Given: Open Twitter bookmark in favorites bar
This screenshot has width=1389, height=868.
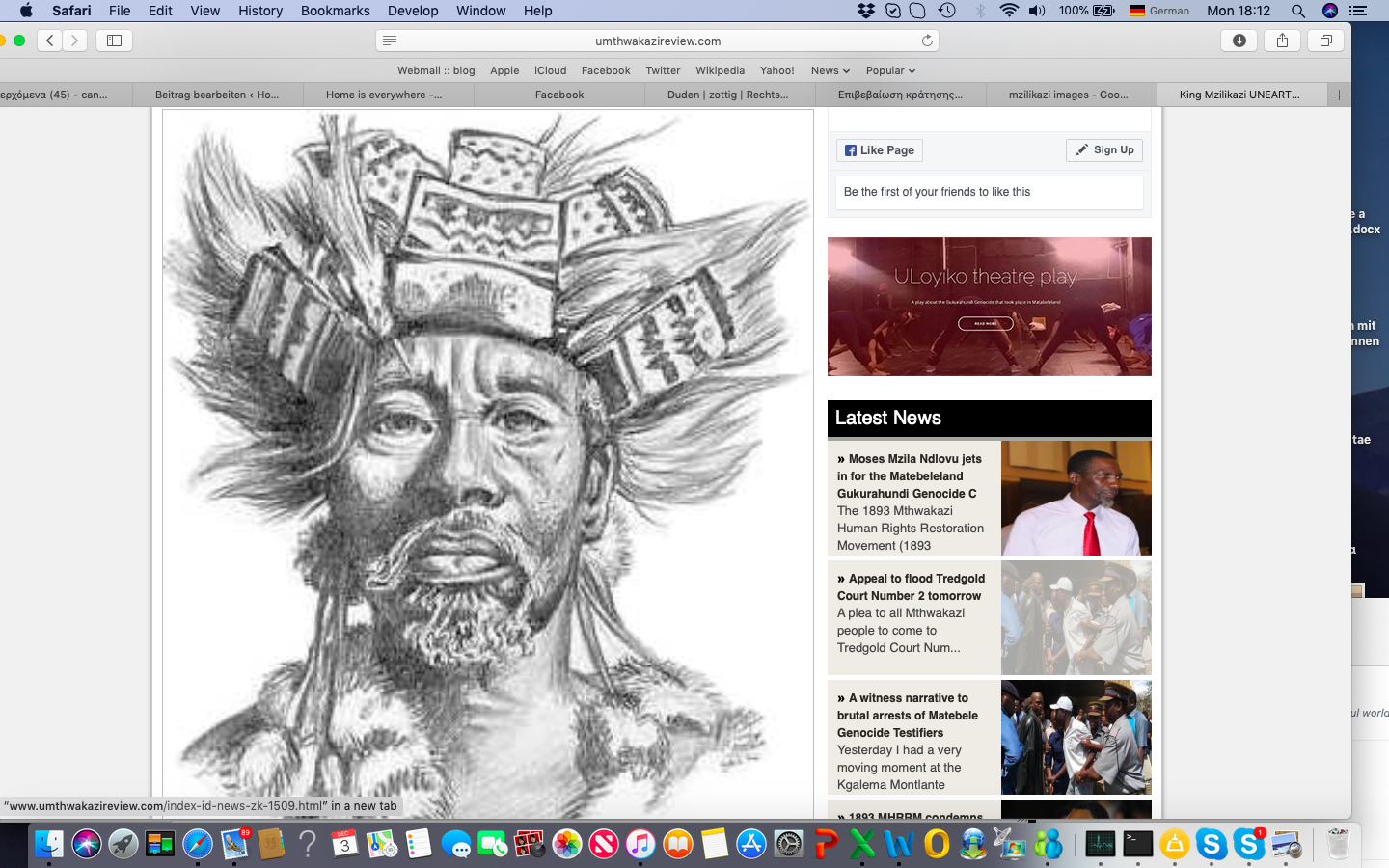Looking at the screenshot, I should (x=663, y=70).
